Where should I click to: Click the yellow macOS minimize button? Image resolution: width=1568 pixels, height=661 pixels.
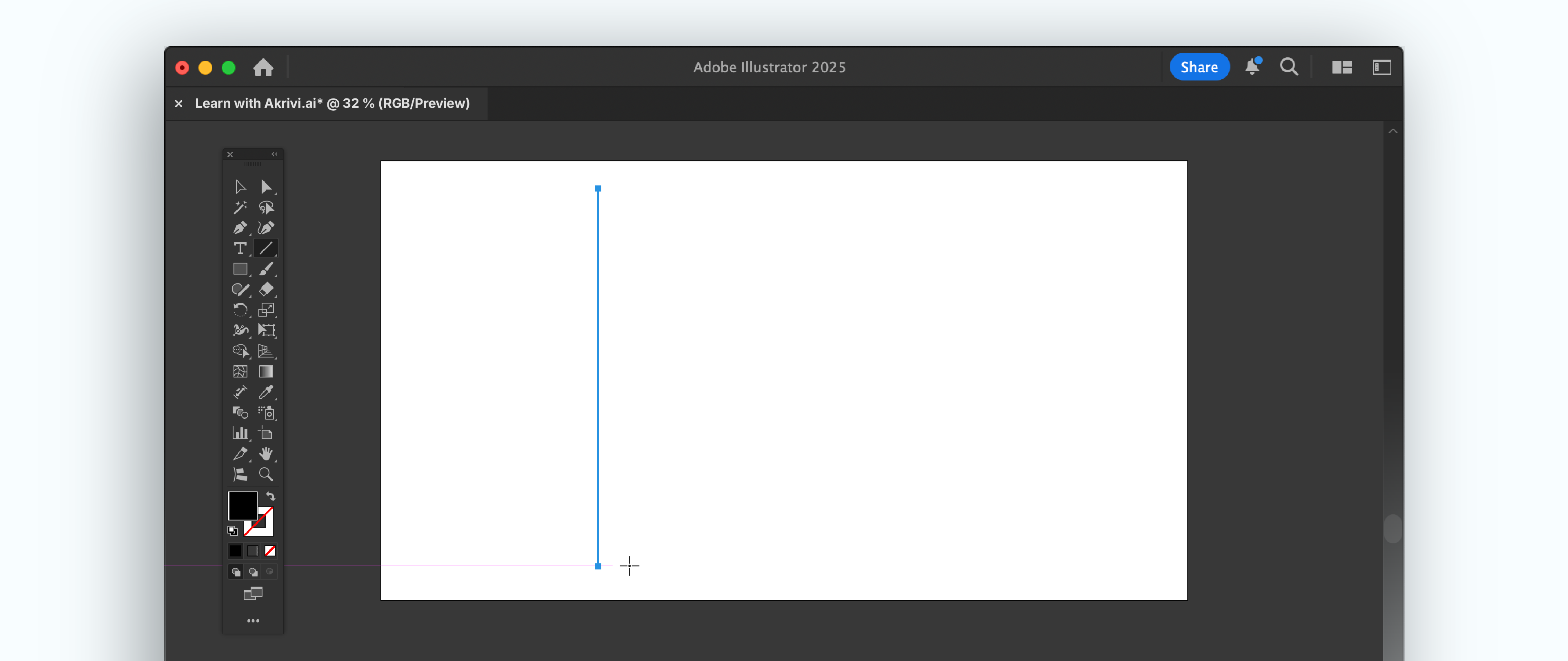pyautogui.click(x=205, y=68)
